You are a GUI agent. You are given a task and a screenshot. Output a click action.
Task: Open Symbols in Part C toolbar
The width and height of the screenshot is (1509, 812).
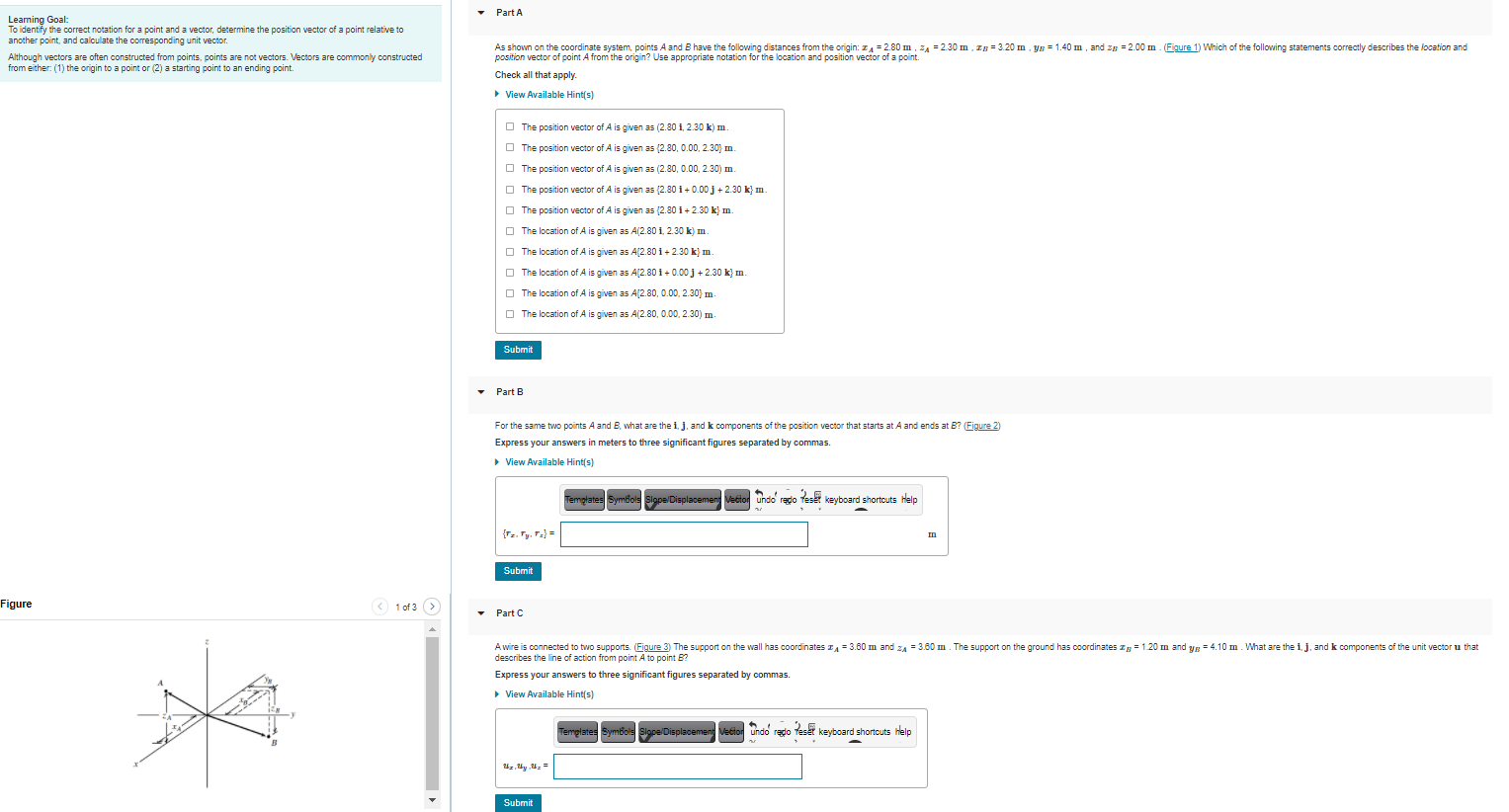(618, 732)
